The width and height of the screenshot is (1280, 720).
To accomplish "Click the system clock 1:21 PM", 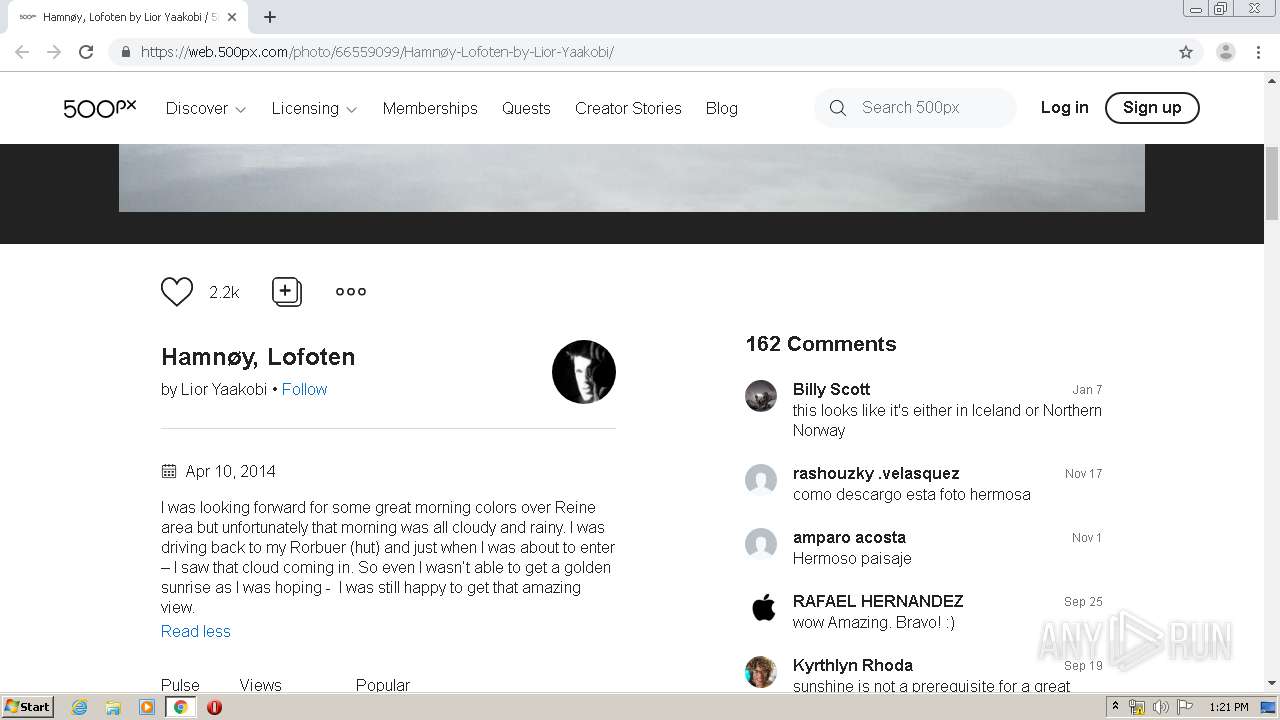I will coord(1229,707).
